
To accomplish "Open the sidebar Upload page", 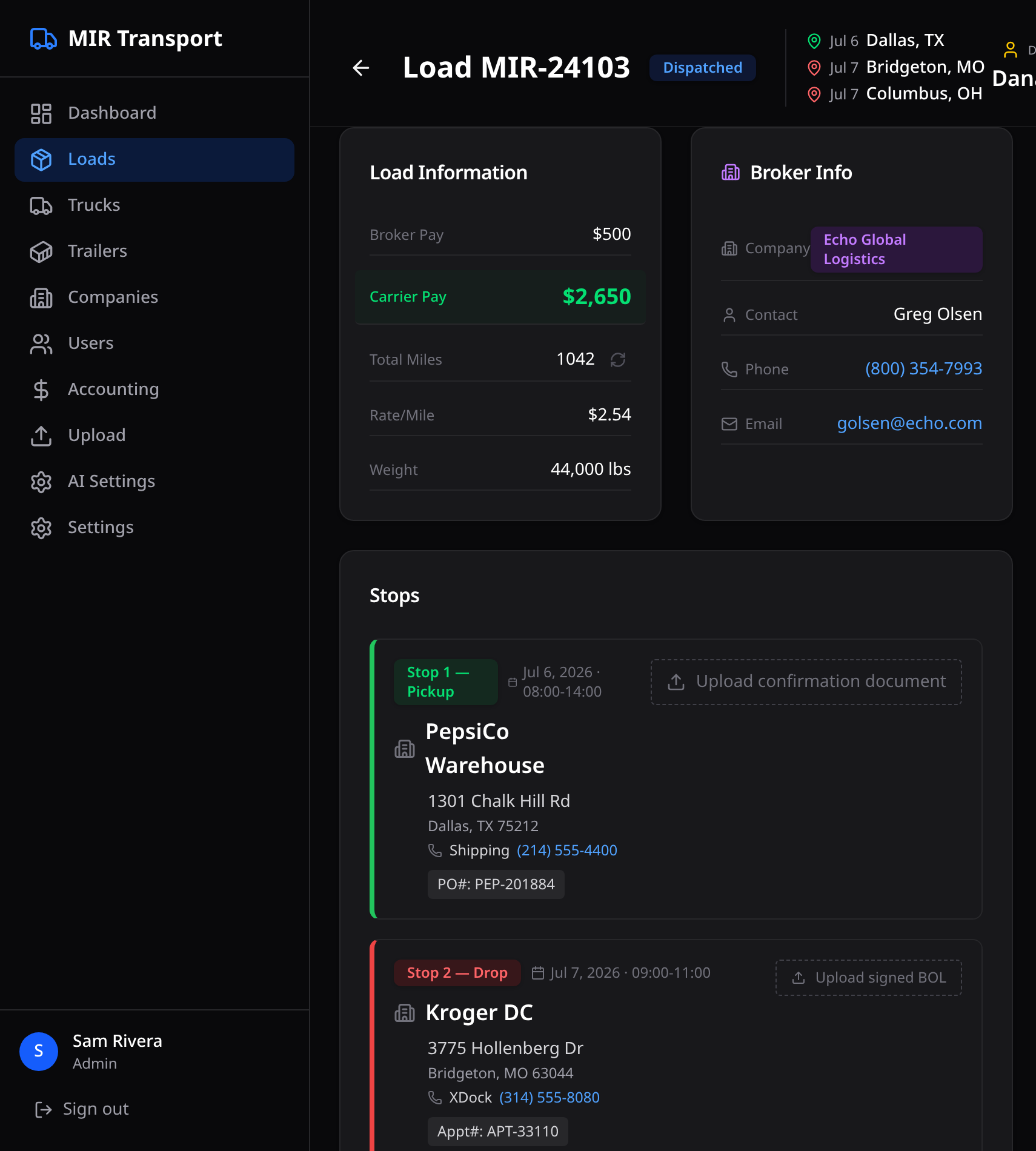I will [x=154, y=436].
